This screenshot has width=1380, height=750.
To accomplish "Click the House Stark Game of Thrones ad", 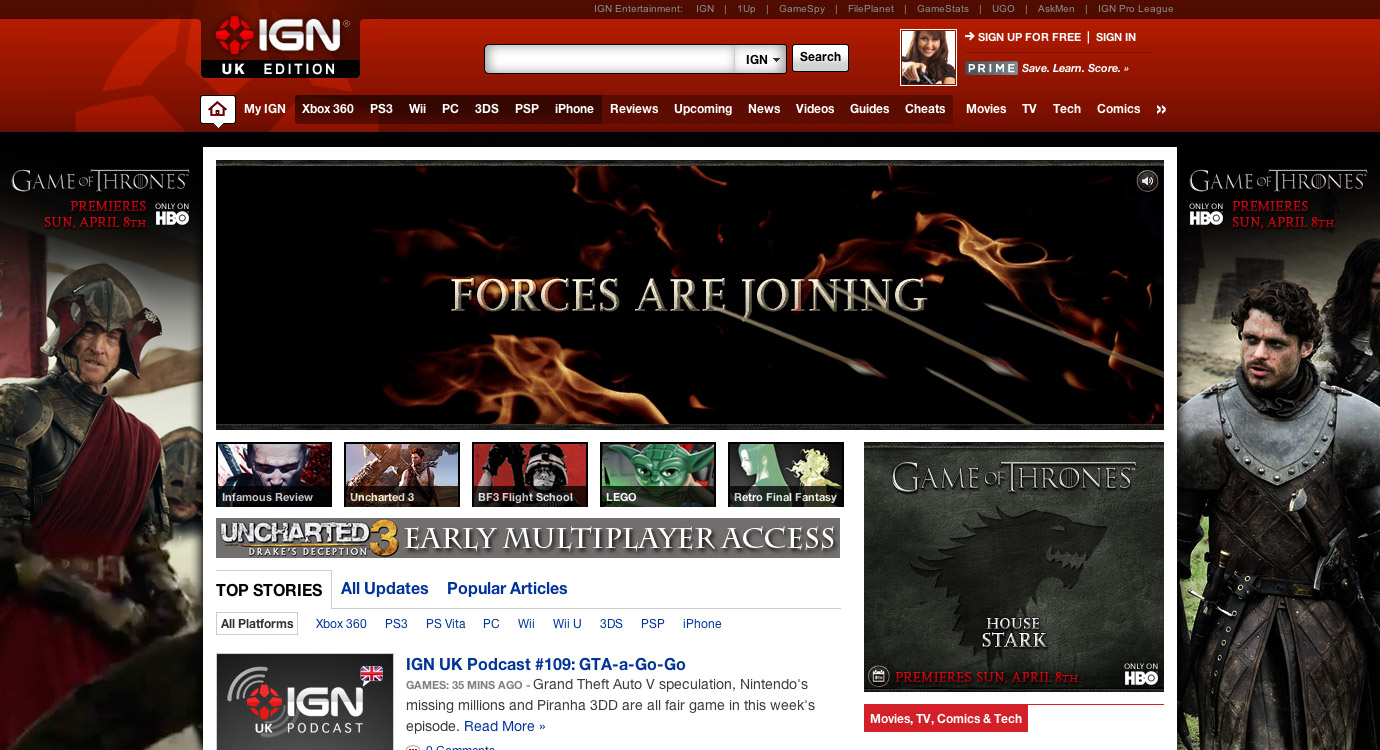I will click(1014, 567).
